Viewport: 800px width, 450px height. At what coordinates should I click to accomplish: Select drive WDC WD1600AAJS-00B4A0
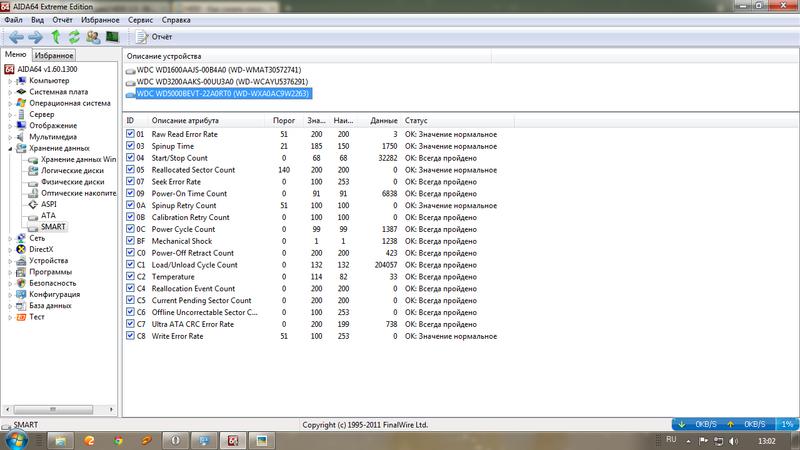click(218, 70)
